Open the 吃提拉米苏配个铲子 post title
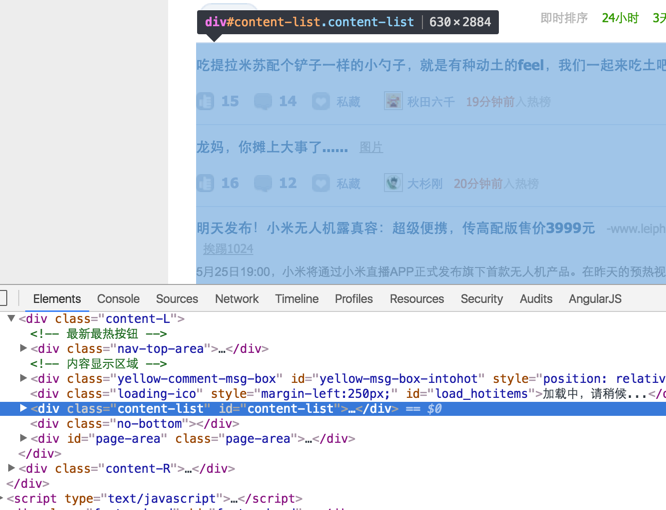Viewport: 666px width, 510px height. (431, 65)
